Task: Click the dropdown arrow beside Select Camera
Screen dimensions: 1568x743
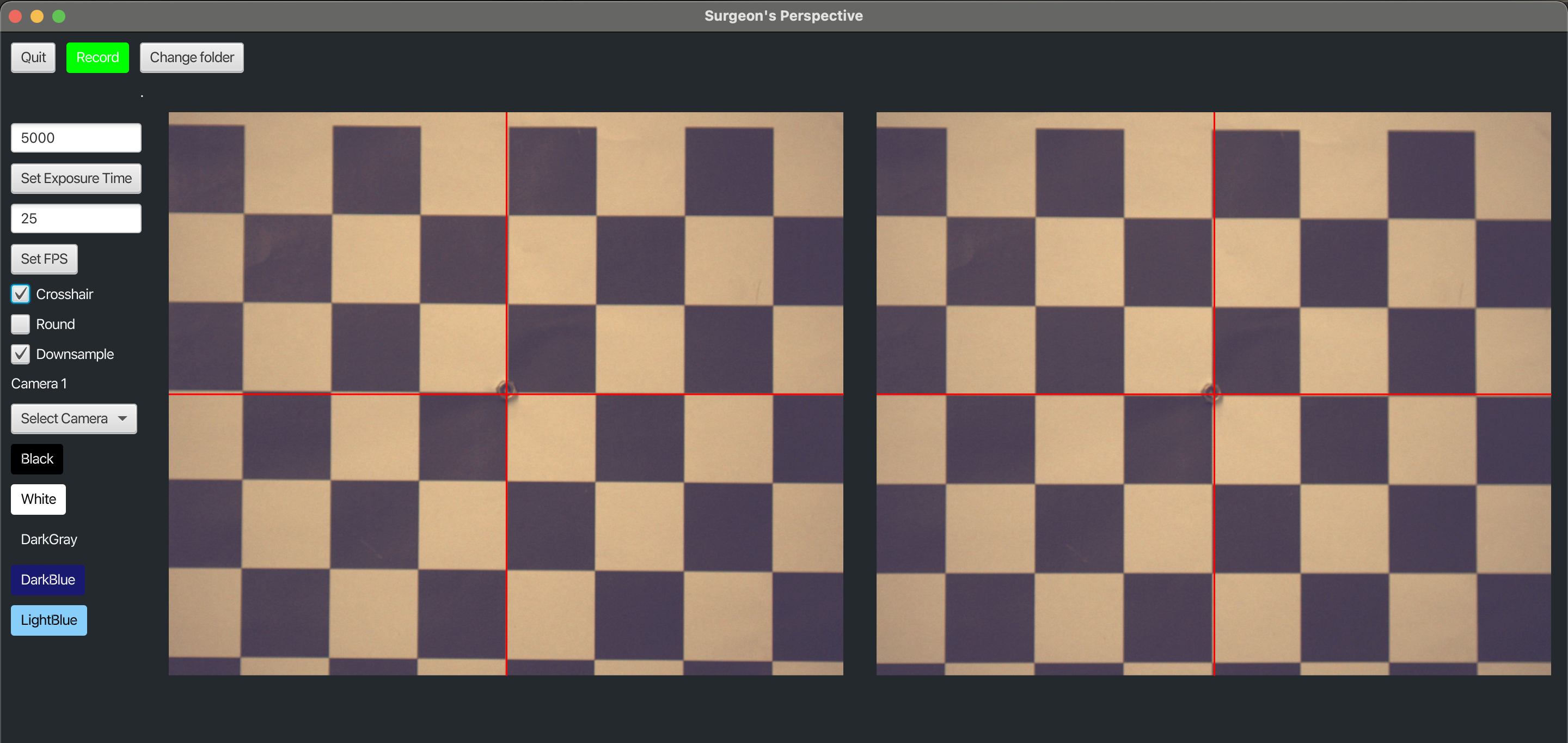Action: pyautogui.click(x=122, y=418)
